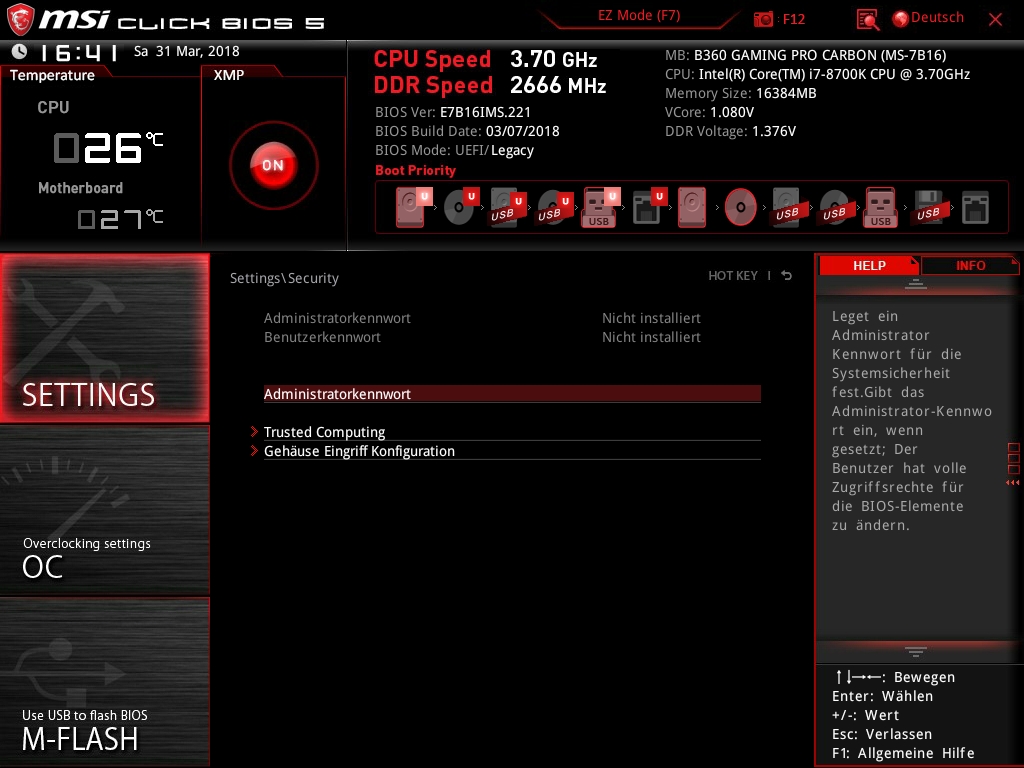Switch to the INFO tab
Viewport: 1024px width, 768px height.
(970, 266)
